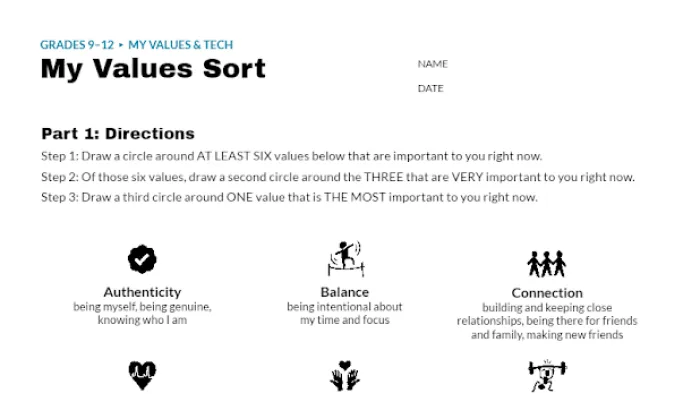Click the Step 3 instruction text

click(x=289, y=197)
